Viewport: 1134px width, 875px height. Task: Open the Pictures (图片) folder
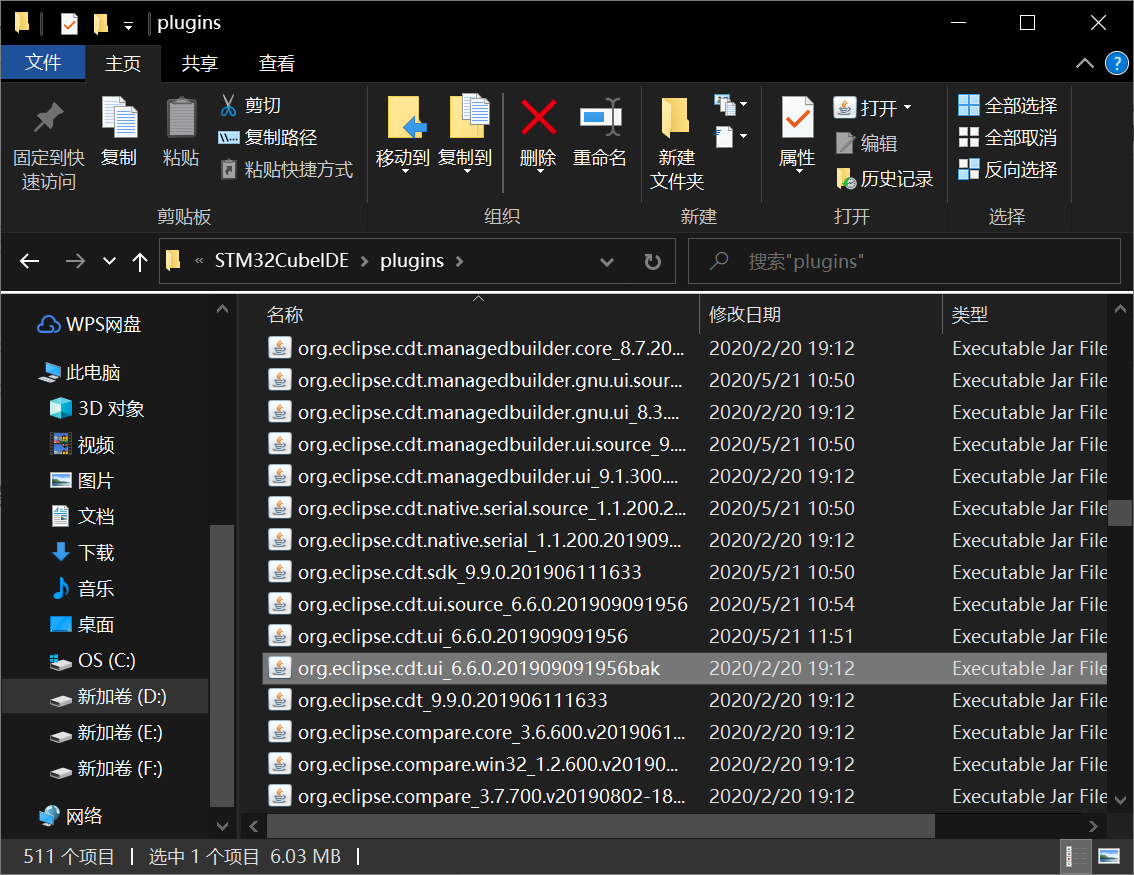coord(82,481)
